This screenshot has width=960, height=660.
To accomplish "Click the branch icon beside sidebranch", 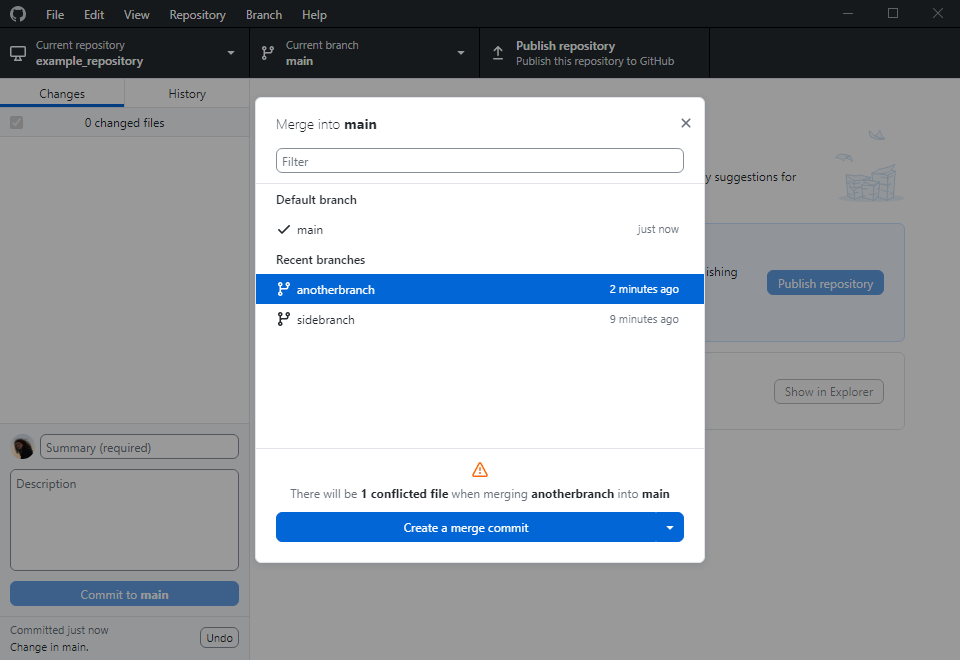I will point(283,319).
